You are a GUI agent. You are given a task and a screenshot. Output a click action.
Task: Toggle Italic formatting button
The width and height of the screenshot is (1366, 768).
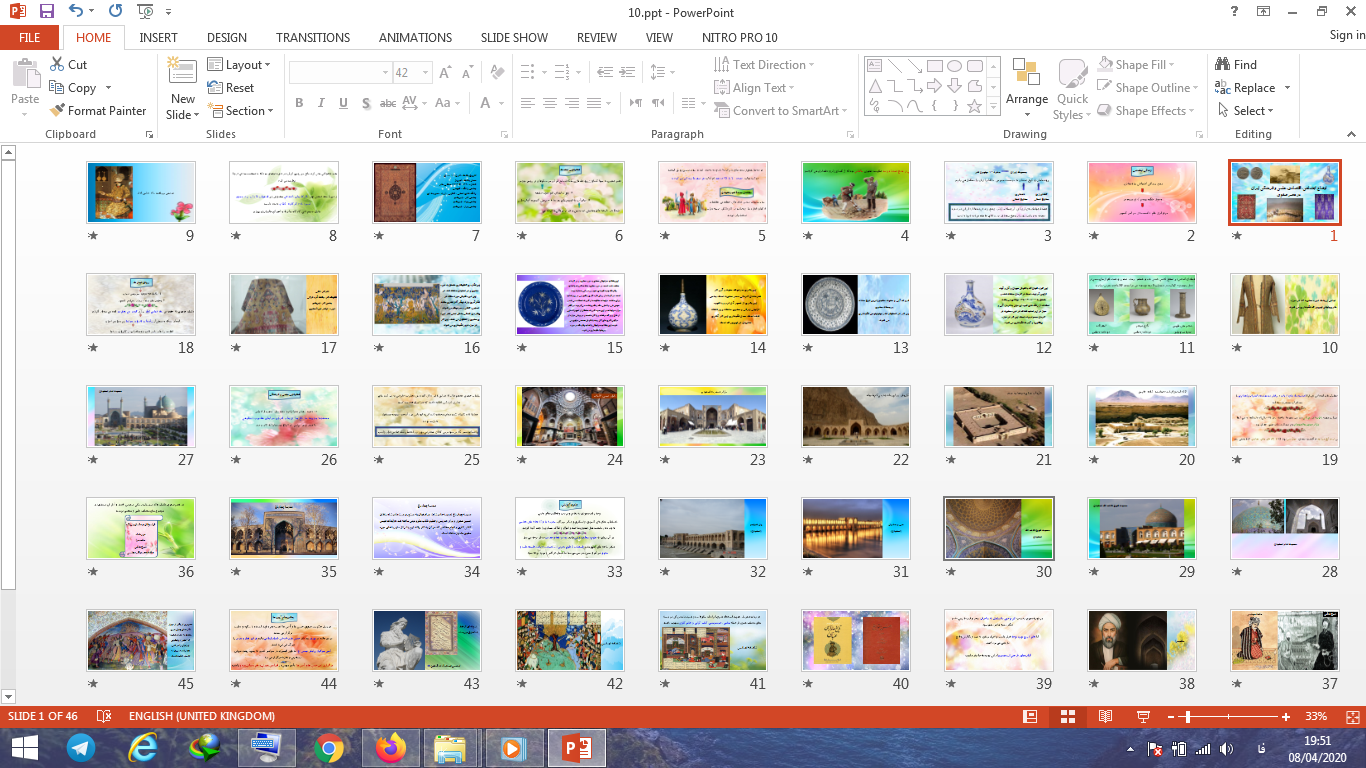pos(321,103)
